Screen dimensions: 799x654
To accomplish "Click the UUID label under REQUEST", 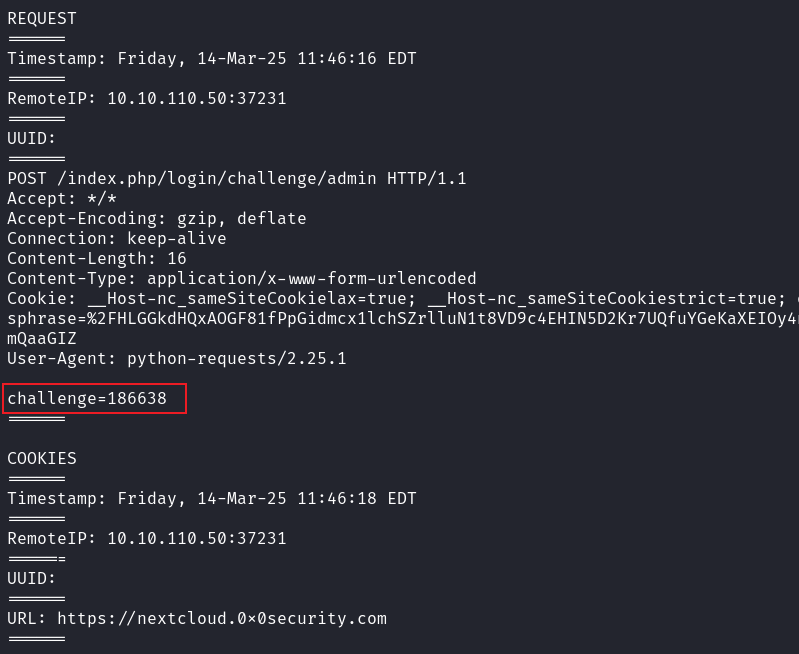I will [32, 138].
